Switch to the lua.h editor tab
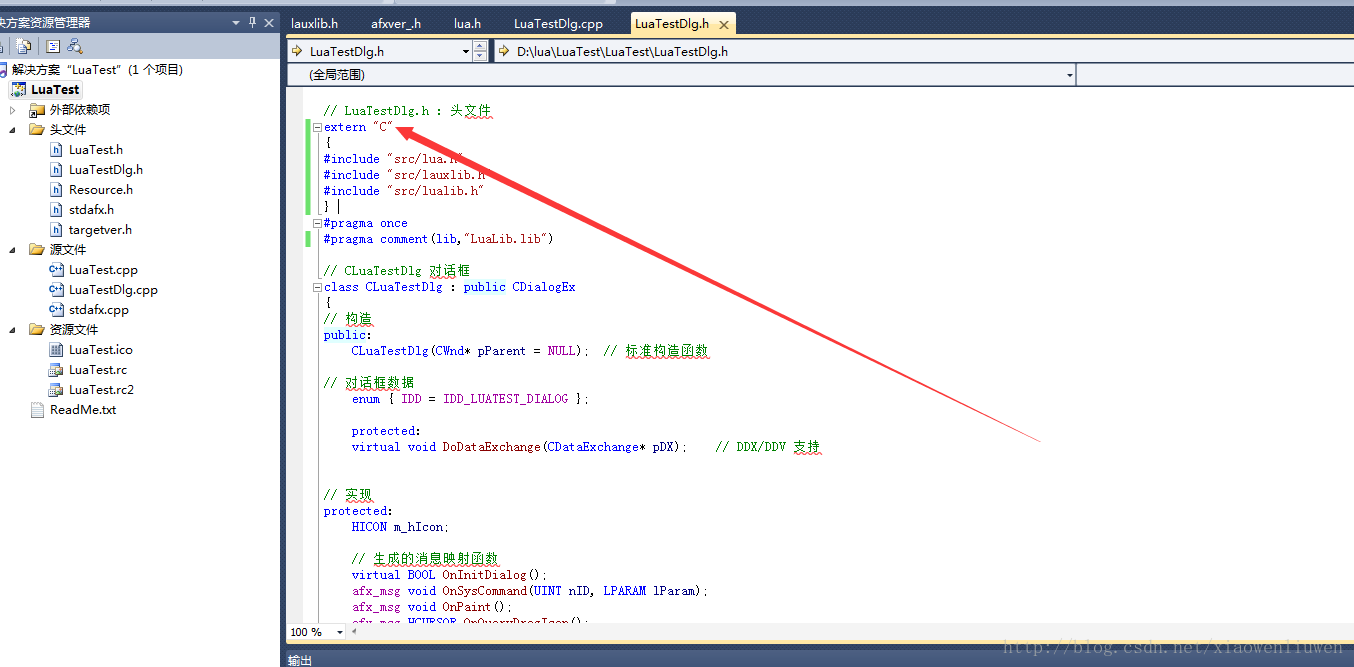Viewport: 1354px width, 667px height. [467, 23]
